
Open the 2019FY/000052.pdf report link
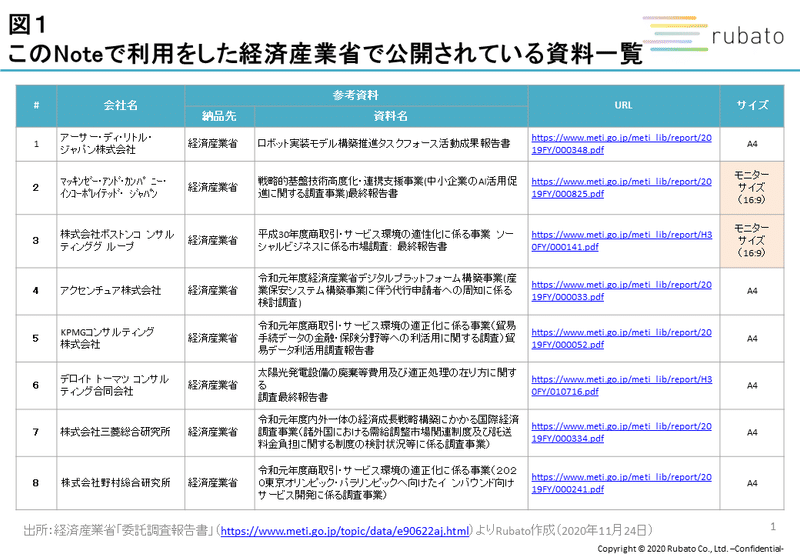pos(621,338)
